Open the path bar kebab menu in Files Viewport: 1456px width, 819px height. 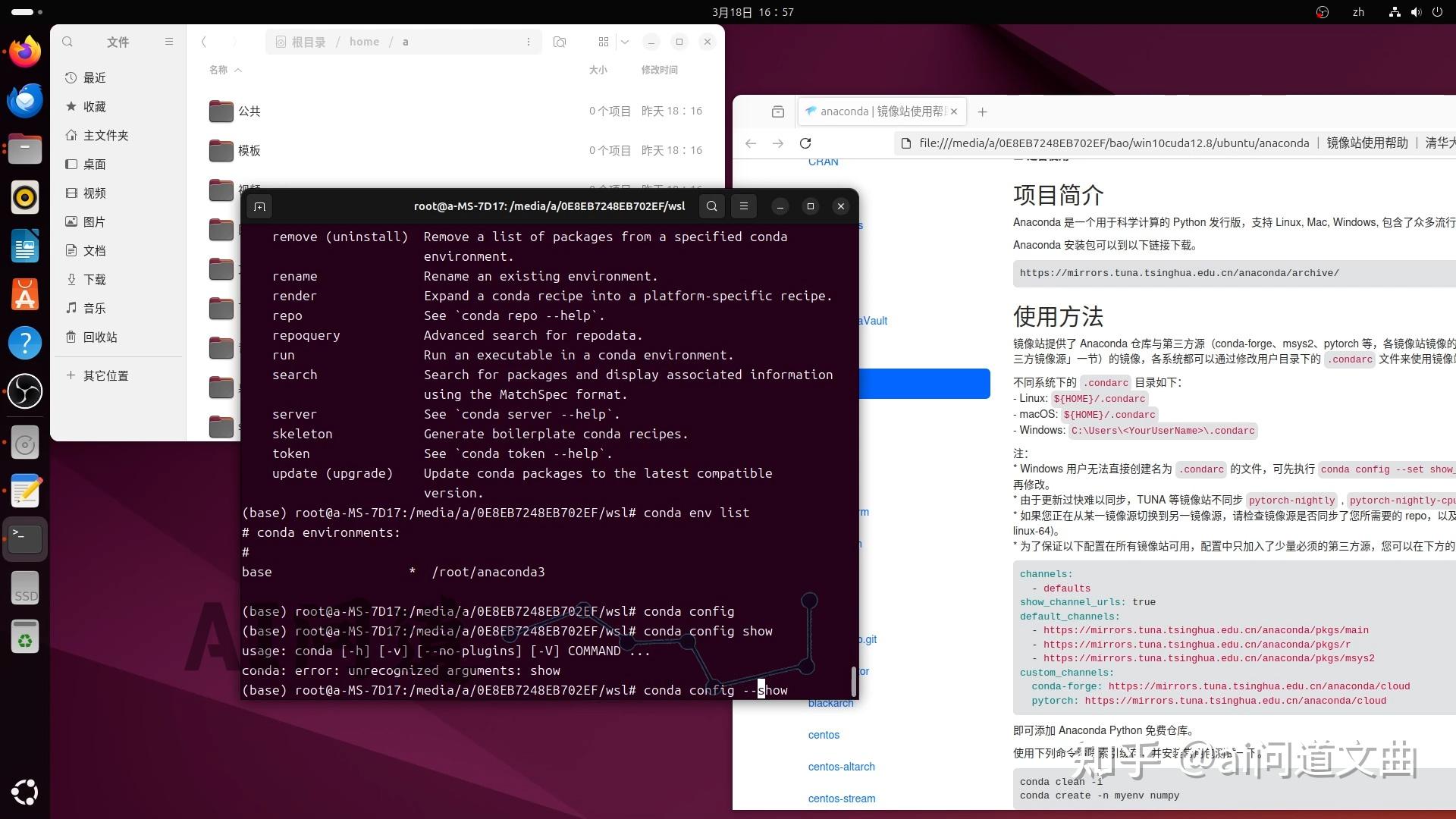click(x=529, y=42)
